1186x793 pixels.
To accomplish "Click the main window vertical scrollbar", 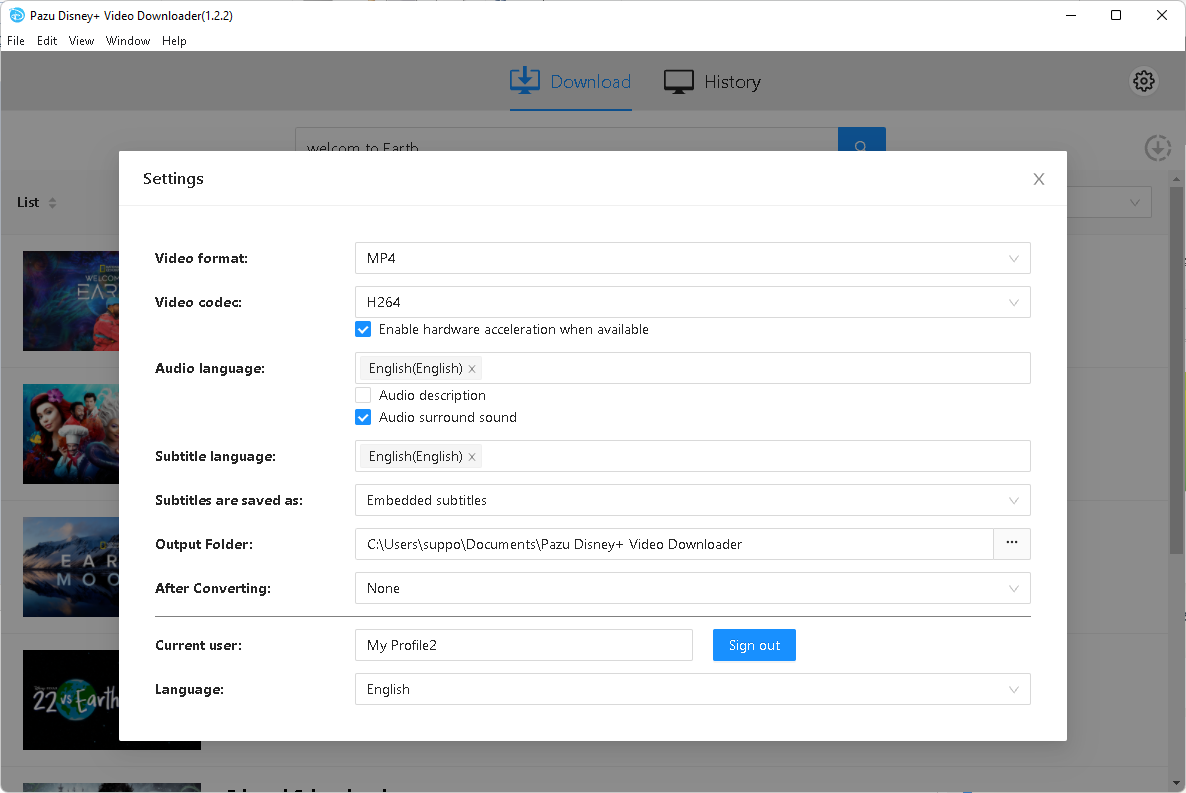I will click(1175, 371).
